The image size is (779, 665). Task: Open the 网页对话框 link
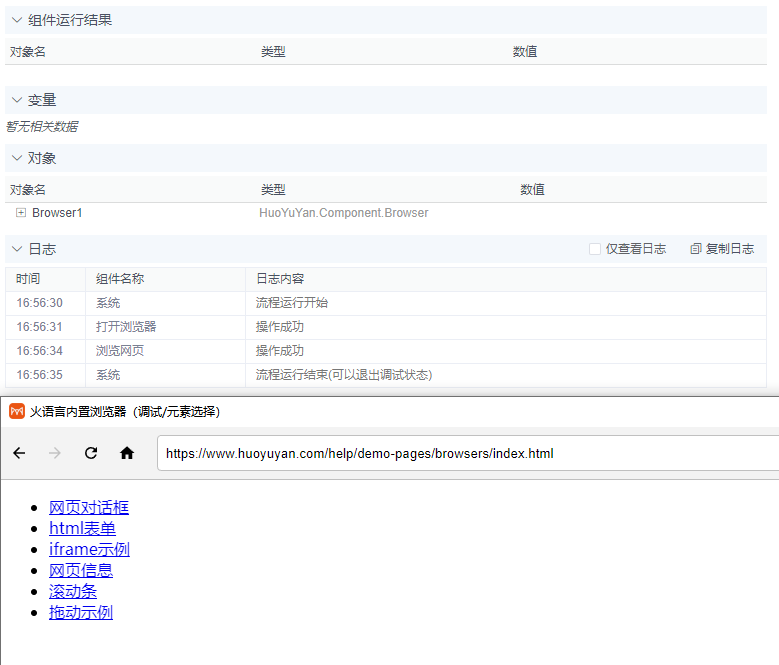pyautogui.click(x=89, y=507)
